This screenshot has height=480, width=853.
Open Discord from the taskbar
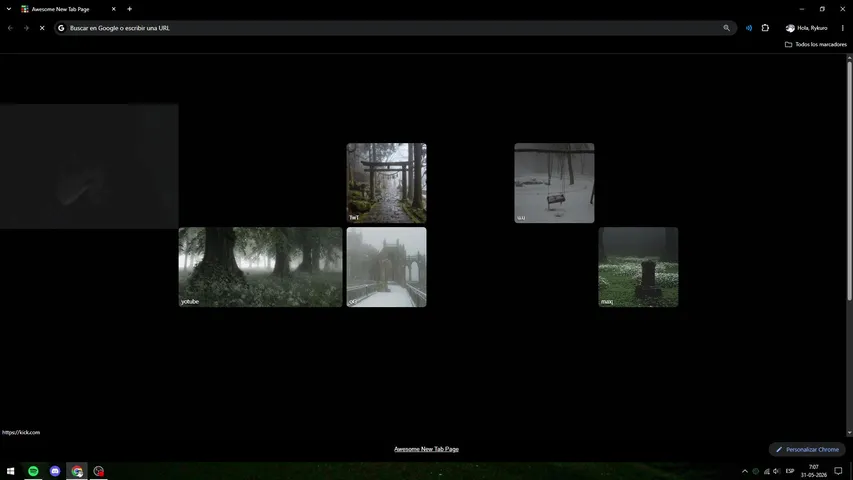[55, 471]
